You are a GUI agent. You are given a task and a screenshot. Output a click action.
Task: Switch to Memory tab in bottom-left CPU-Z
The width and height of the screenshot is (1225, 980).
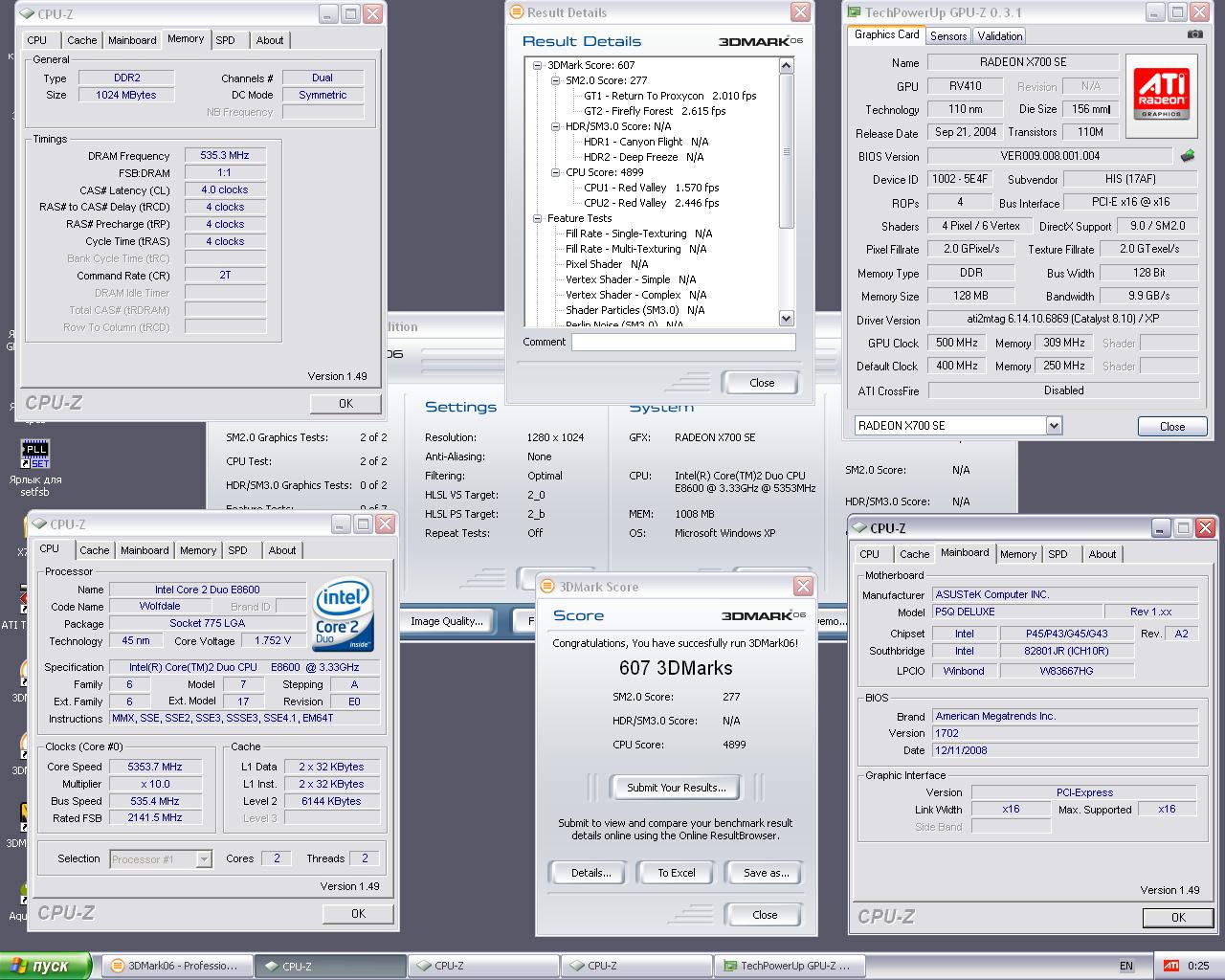point(198,550)
